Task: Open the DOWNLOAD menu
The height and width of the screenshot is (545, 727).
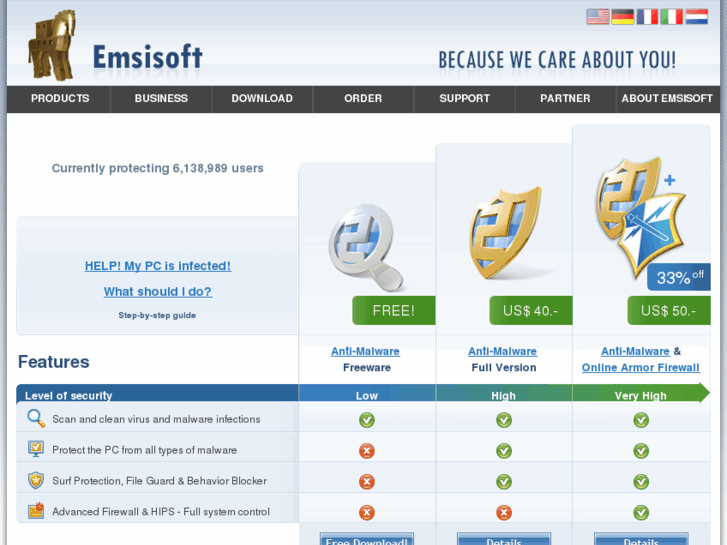Action: (x=262, y=98)
